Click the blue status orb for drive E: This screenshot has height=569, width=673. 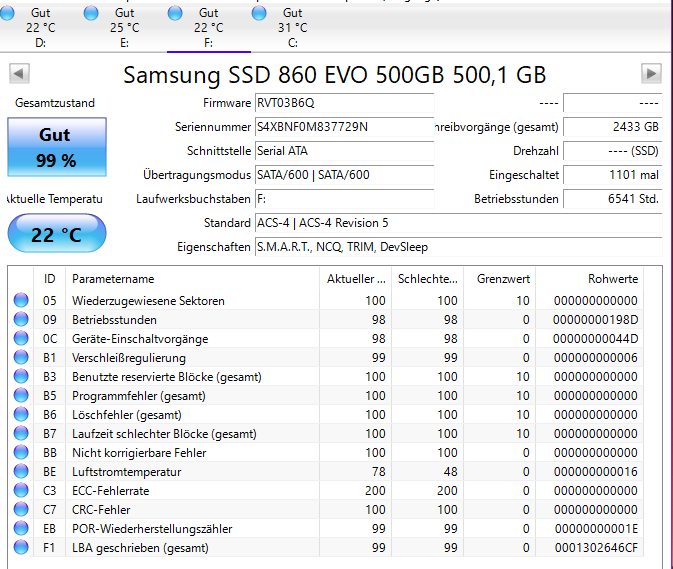click(x=91, y=13)
